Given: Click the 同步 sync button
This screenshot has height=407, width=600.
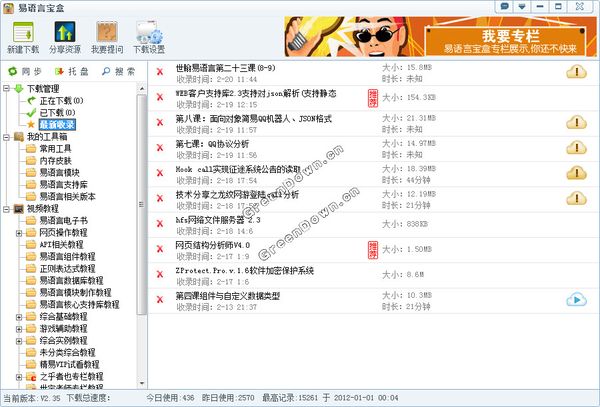Looking at the screenshot, I should pos(25,71).
